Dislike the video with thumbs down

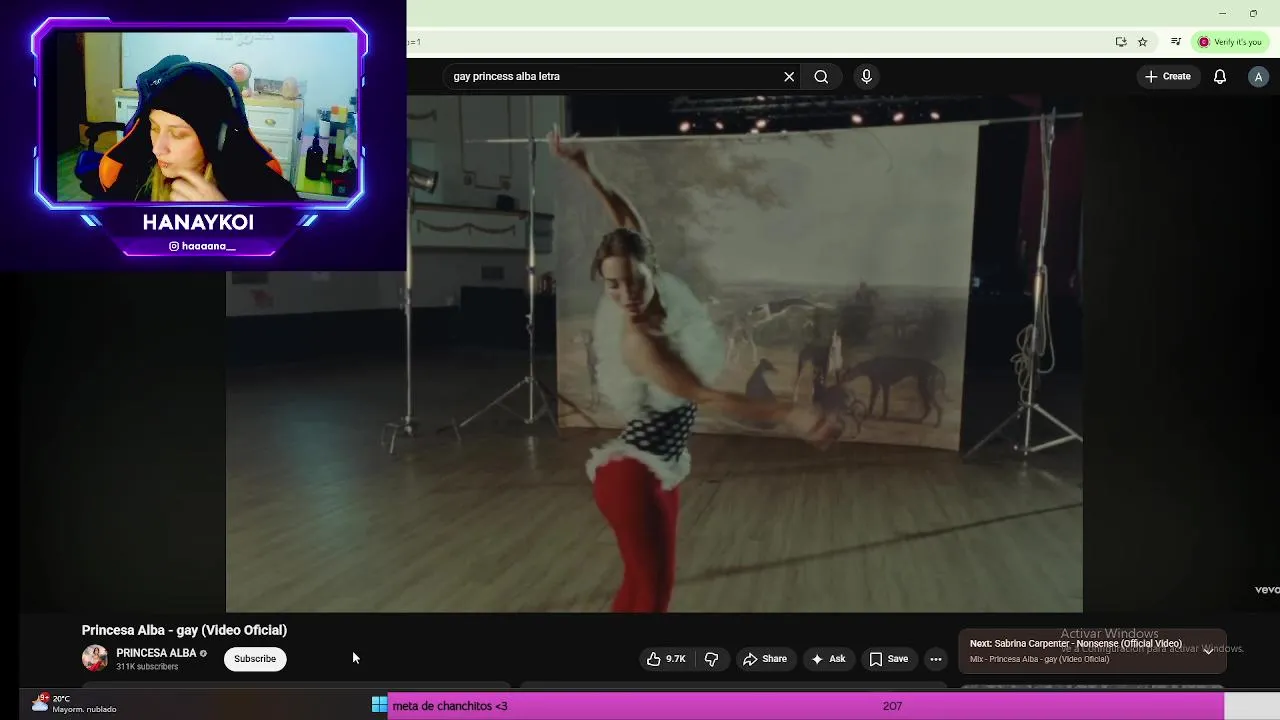pos(711,659)
